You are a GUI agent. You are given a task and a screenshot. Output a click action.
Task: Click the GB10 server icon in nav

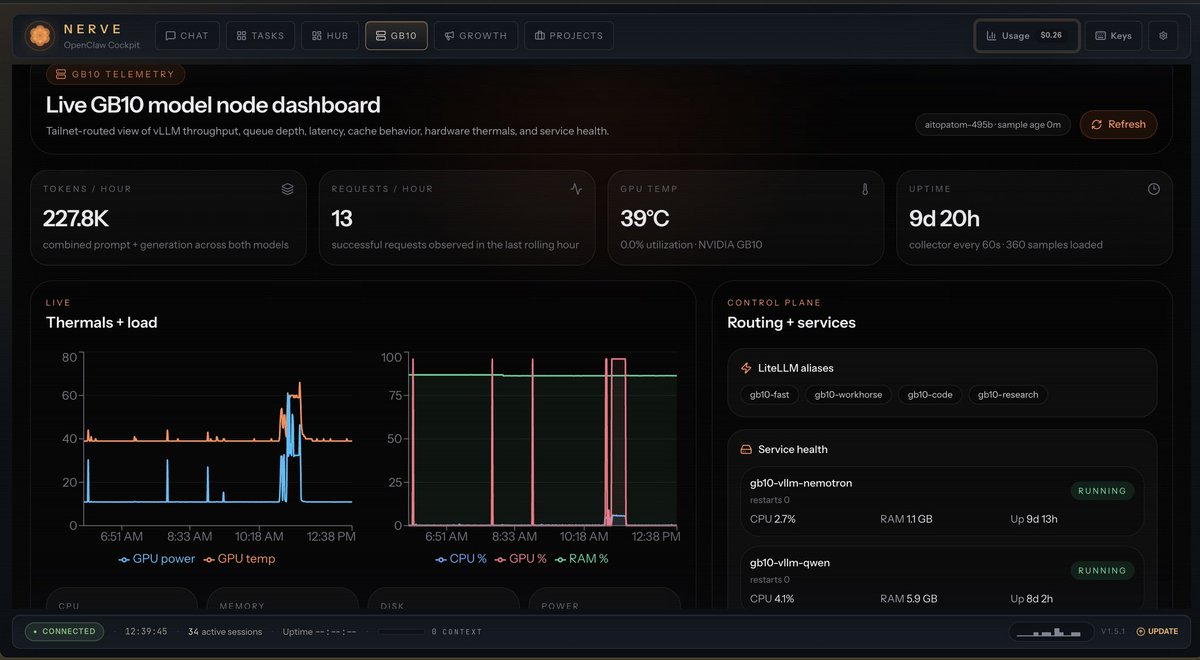[x=380, y=36]
